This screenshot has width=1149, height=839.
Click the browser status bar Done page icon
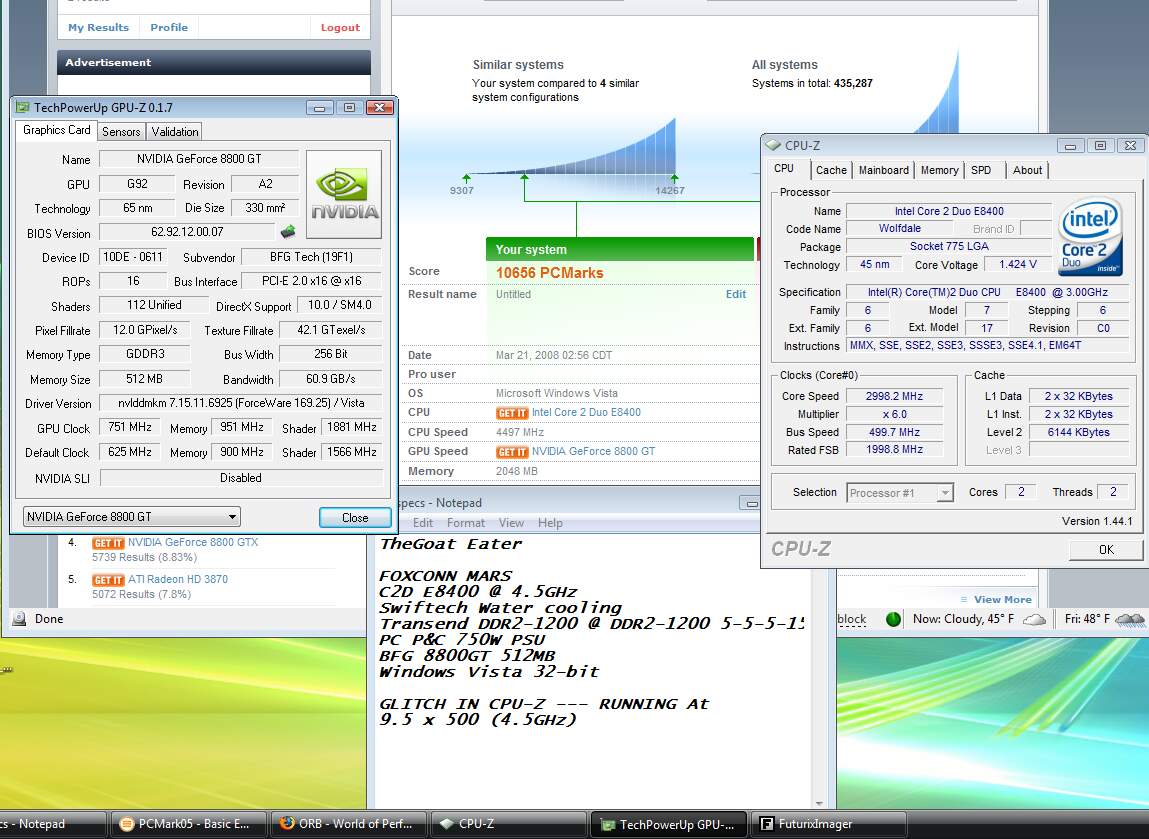(x=20, y=619)
